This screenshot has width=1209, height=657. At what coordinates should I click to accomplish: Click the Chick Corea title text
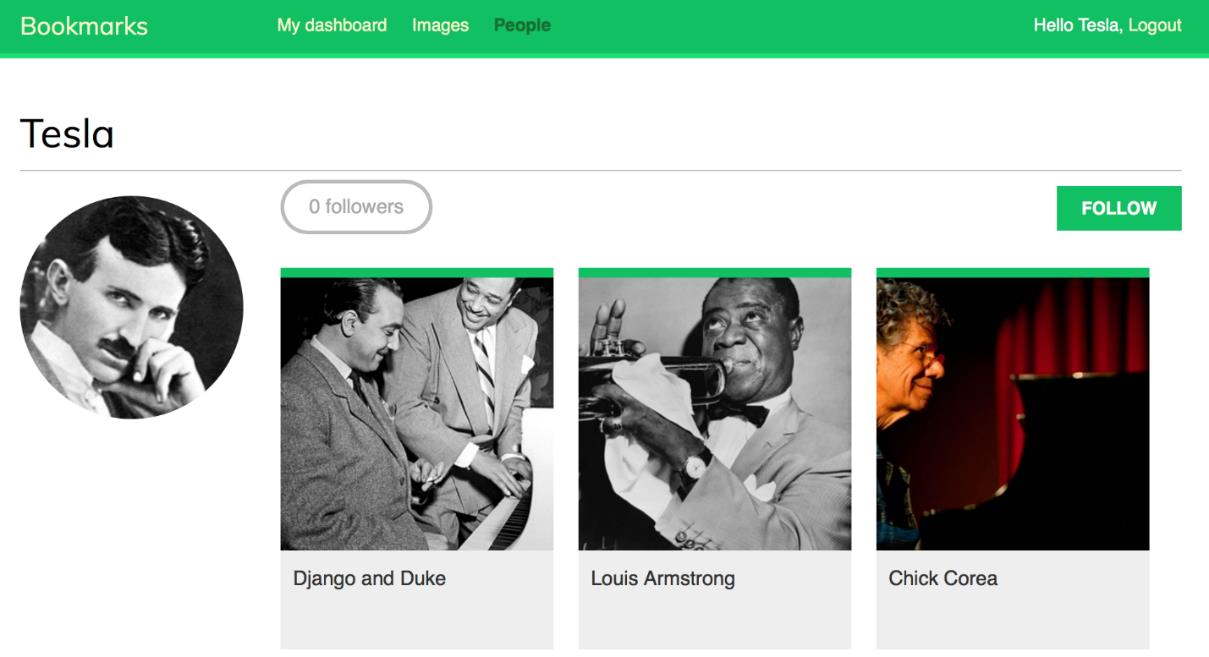click(942, 579)
